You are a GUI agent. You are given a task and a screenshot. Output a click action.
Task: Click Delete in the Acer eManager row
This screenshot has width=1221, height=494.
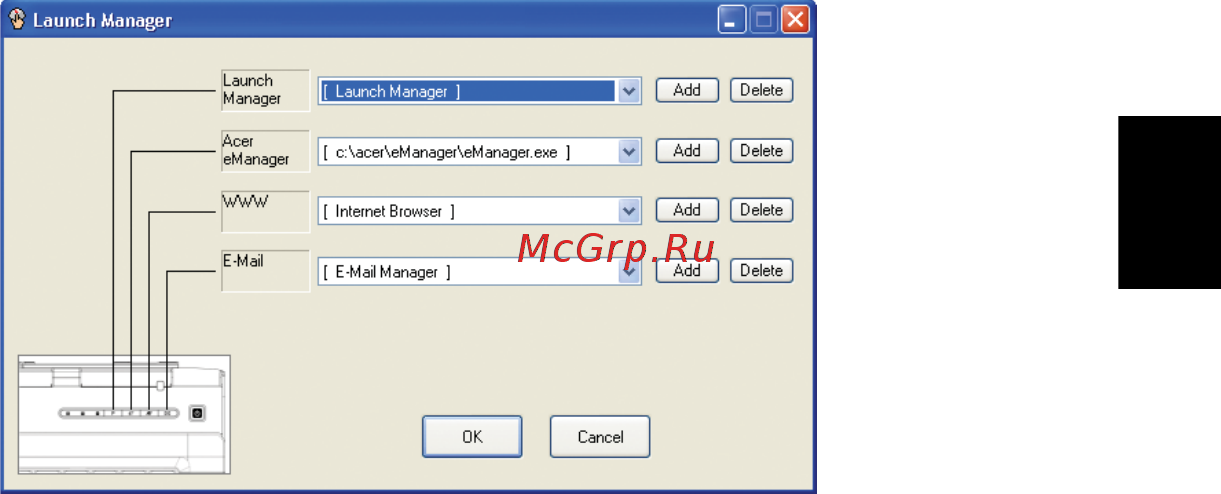(x=761, y=151)
